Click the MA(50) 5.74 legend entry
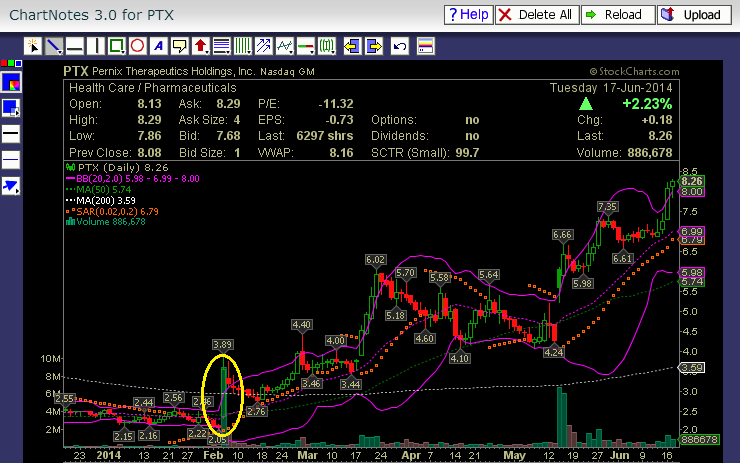The image size is (740, 463). pyautogui.click(x=99, y=189)
